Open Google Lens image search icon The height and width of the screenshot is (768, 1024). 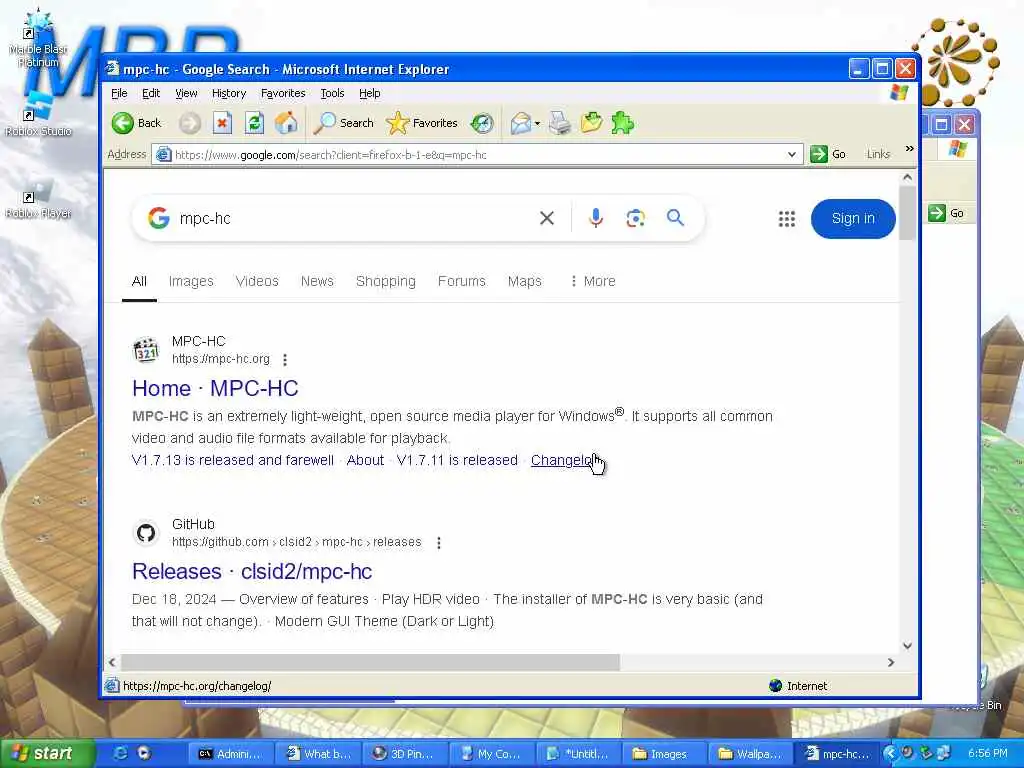(635, 218)
